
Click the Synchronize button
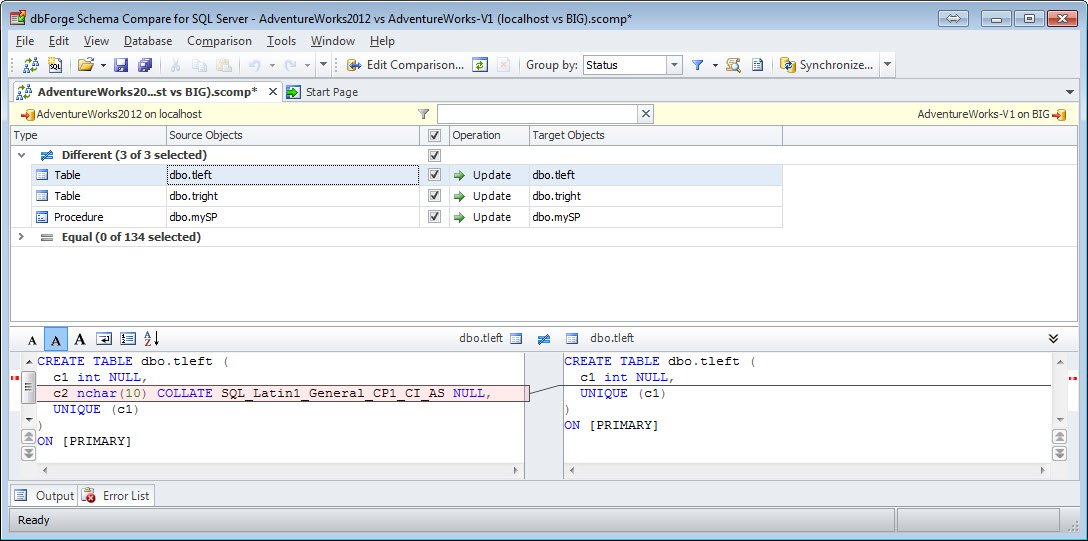coord(827,65)
